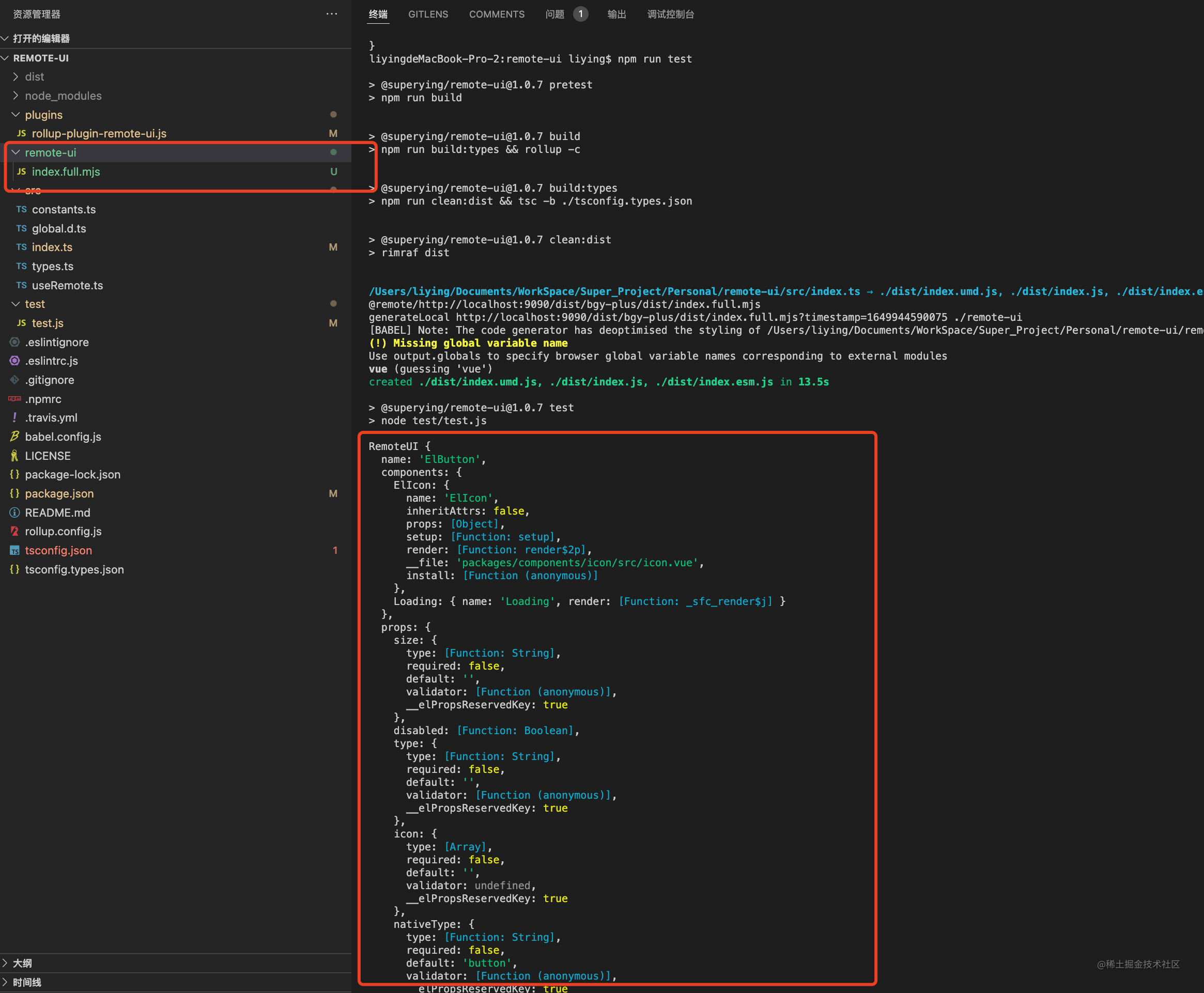1204x993 pixels.
Task: Open the tsconfig.json file
Action: coord(58,550)
